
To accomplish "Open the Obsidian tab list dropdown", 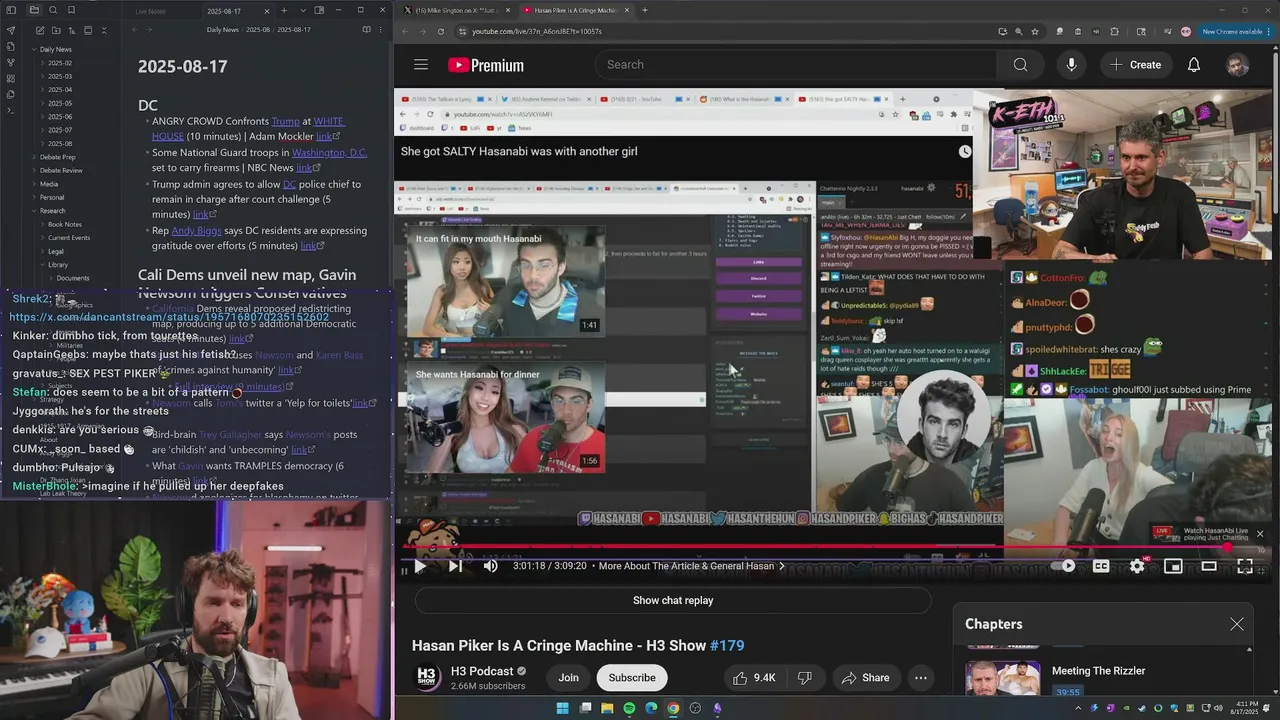I will (x=301, y=10).
